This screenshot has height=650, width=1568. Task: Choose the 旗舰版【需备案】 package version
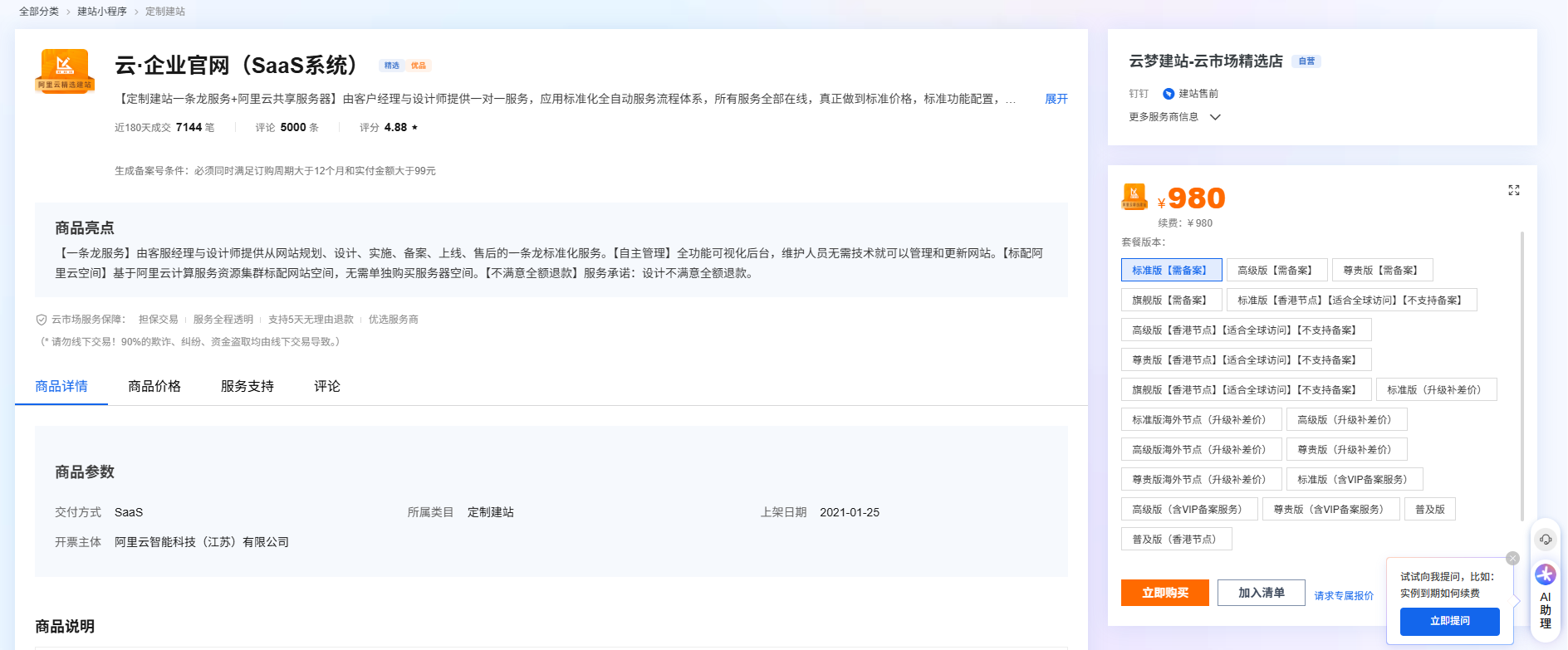point(1170,301)
